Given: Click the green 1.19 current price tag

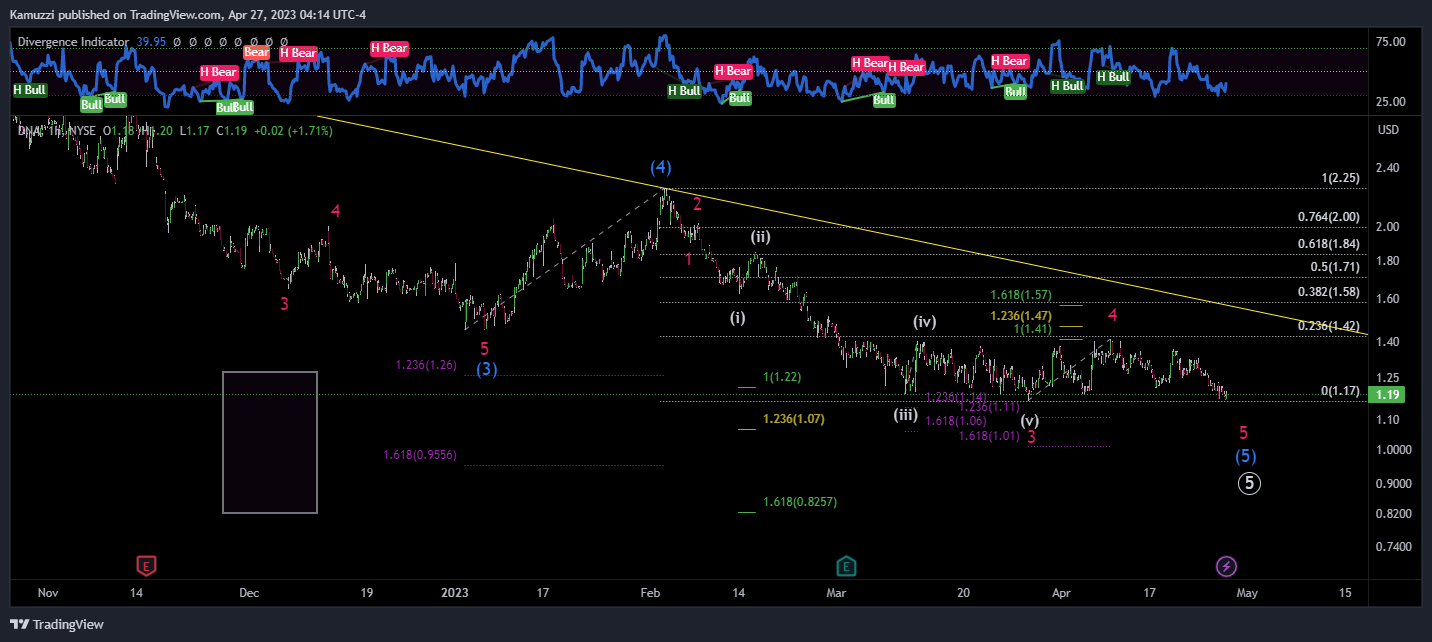Looking at the screenshot, I should (x=1387, y=394).
